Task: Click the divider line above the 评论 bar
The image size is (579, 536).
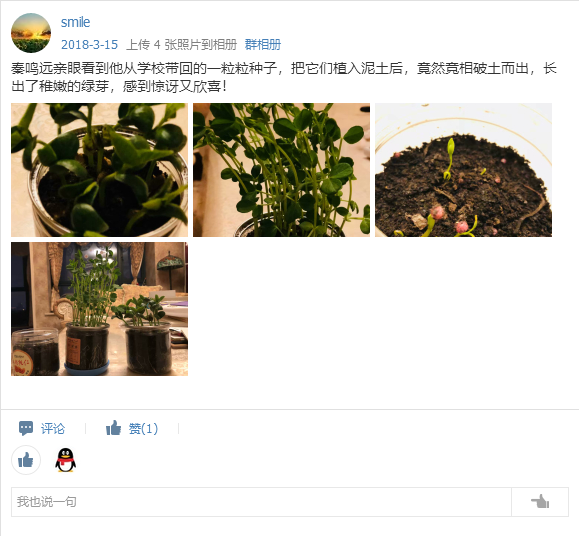Action: point(290,409)
